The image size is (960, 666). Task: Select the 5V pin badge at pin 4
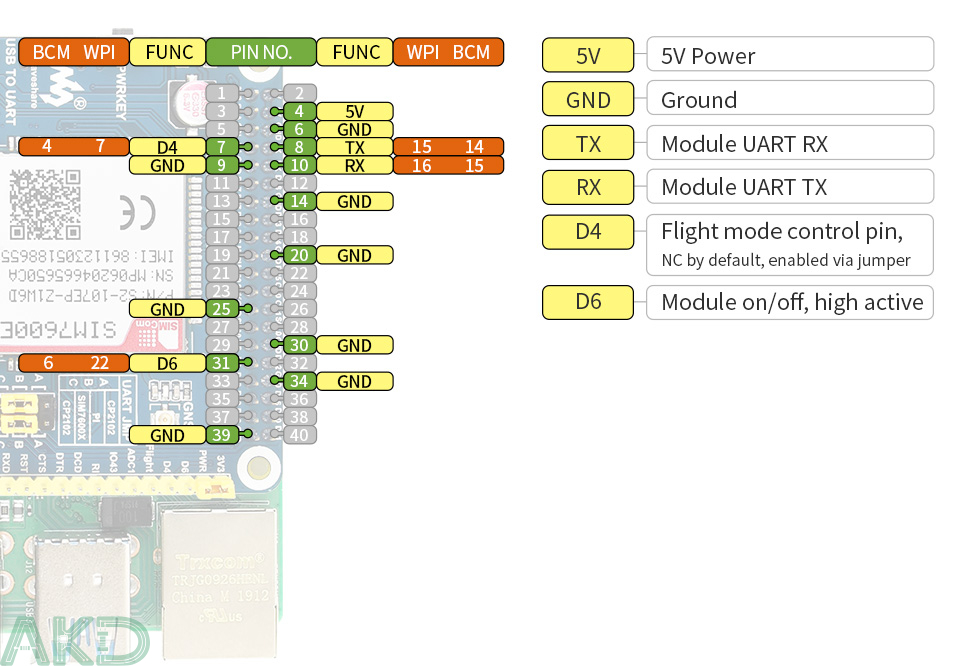point(357,112)
